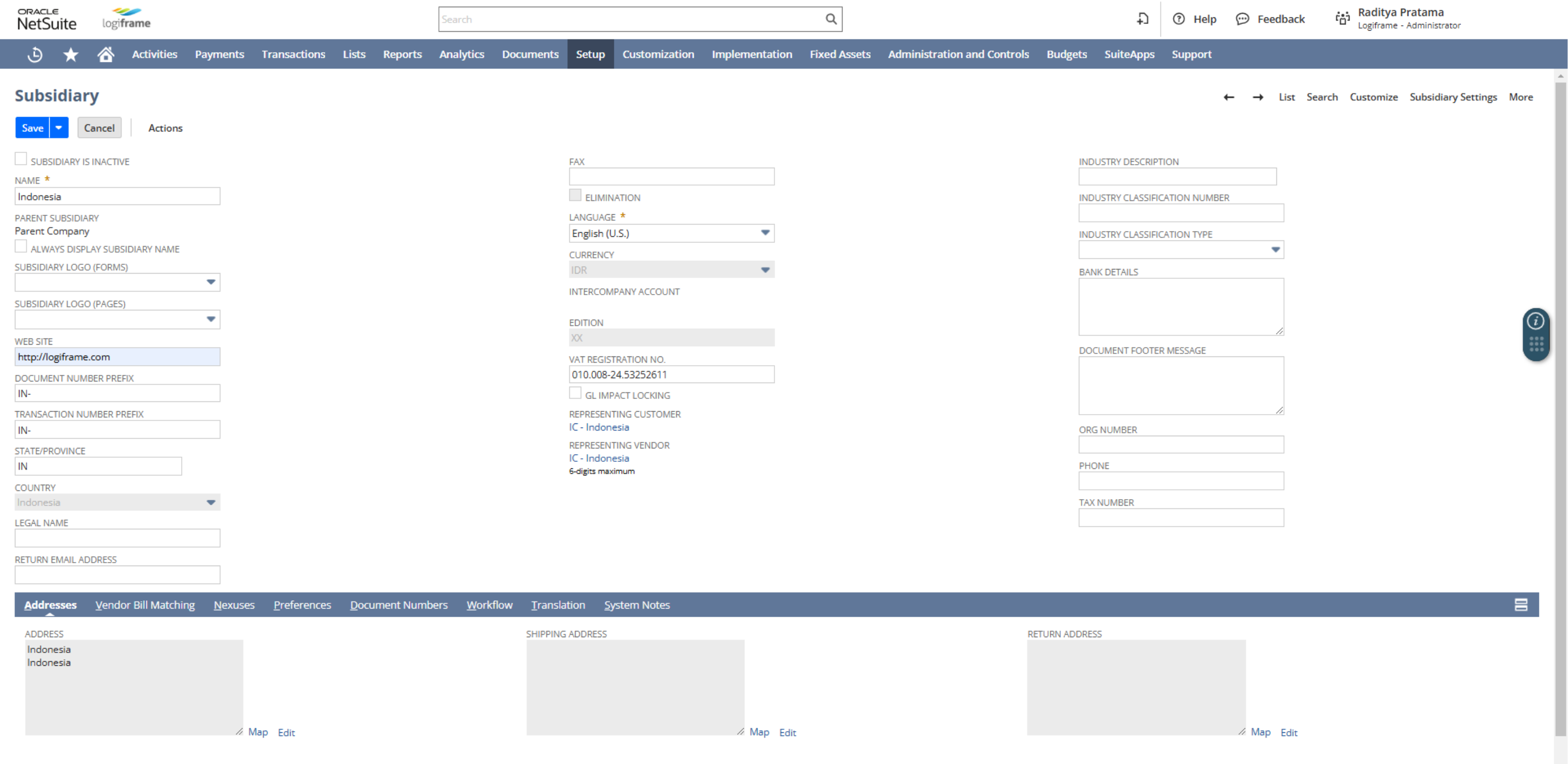Viewport: 1568px width, 764px height.
Task: Switch to the Preferences tab
Action: tap(302, 604)
